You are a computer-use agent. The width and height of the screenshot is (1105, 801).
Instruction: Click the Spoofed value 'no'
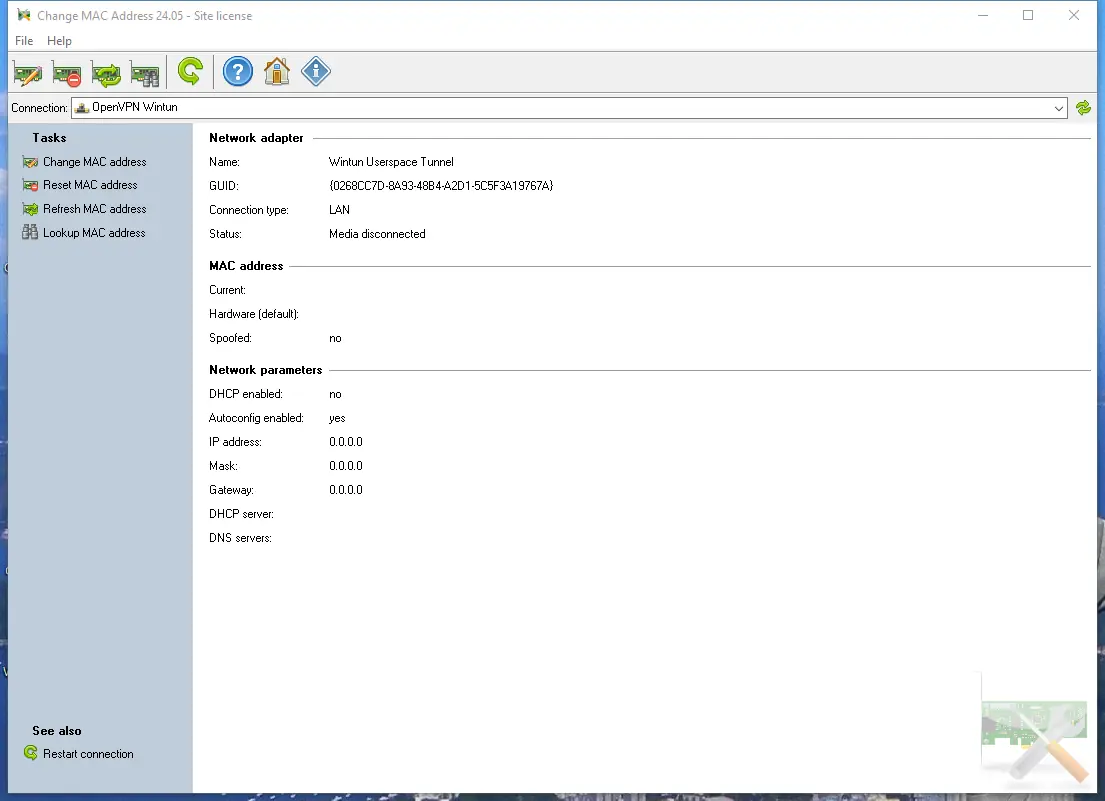(335, 338)
